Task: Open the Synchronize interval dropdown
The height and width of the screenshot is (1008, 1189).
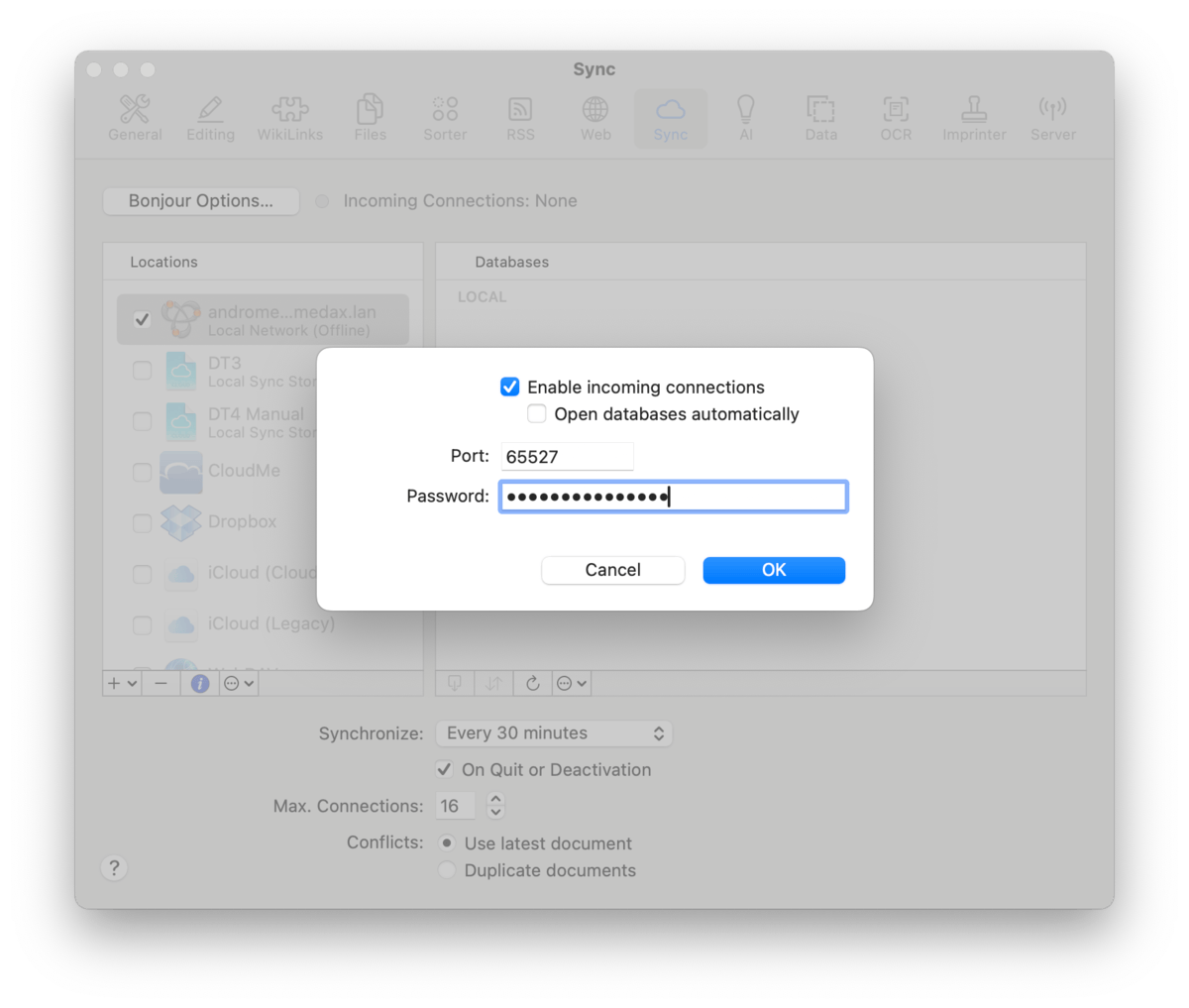Action: [x=554, y=733]
